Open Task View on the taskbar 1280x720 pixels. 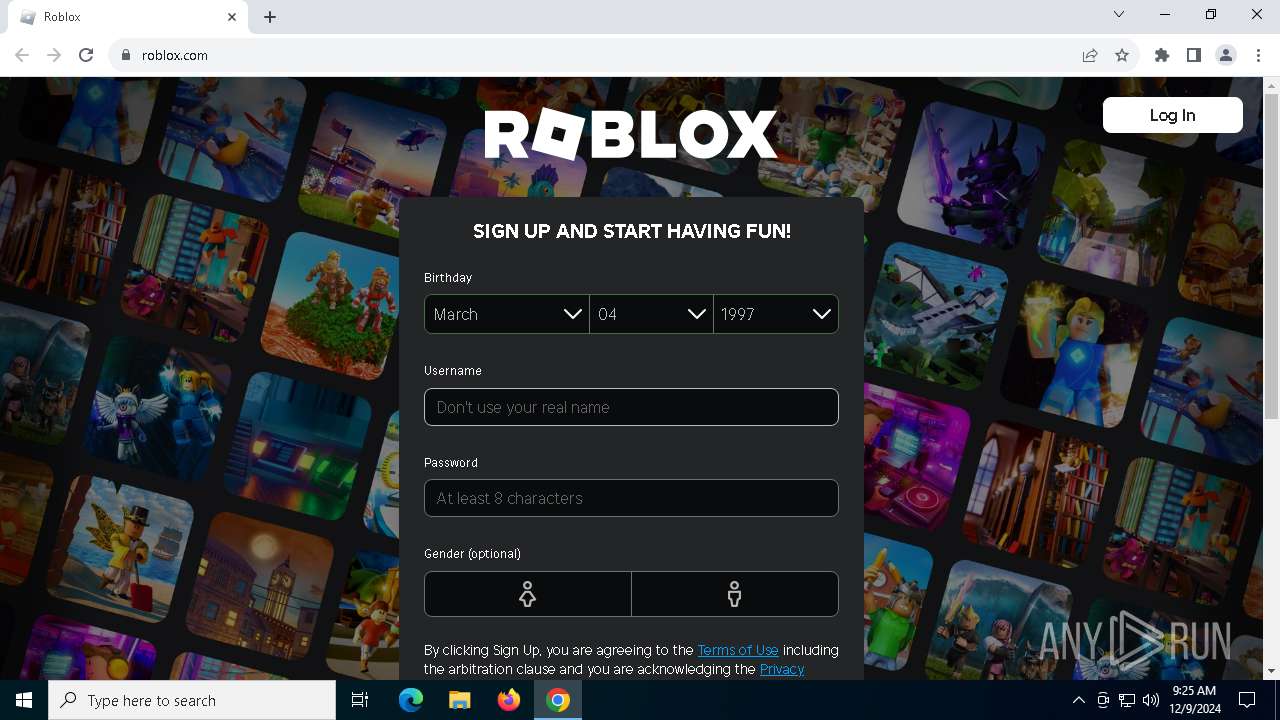click(x=360, y=700)
